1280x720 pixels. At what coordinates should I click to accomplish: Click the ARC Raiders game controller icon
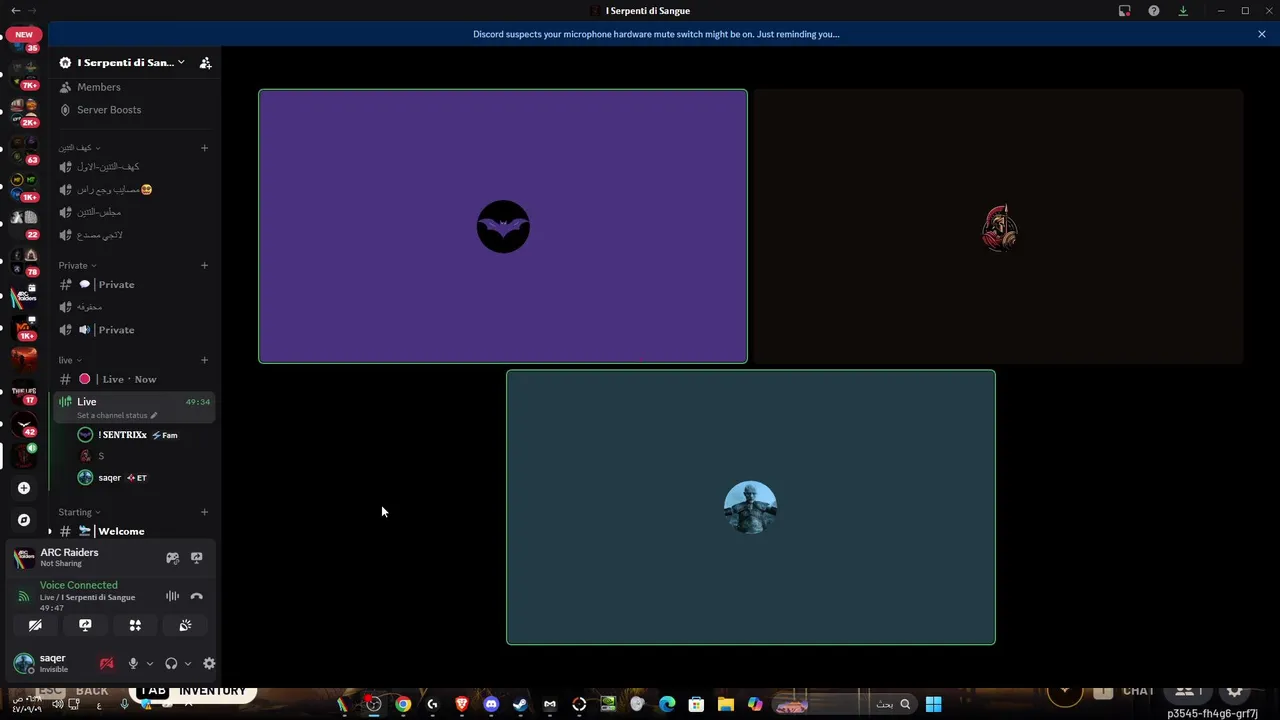click(x=172, y=558)
